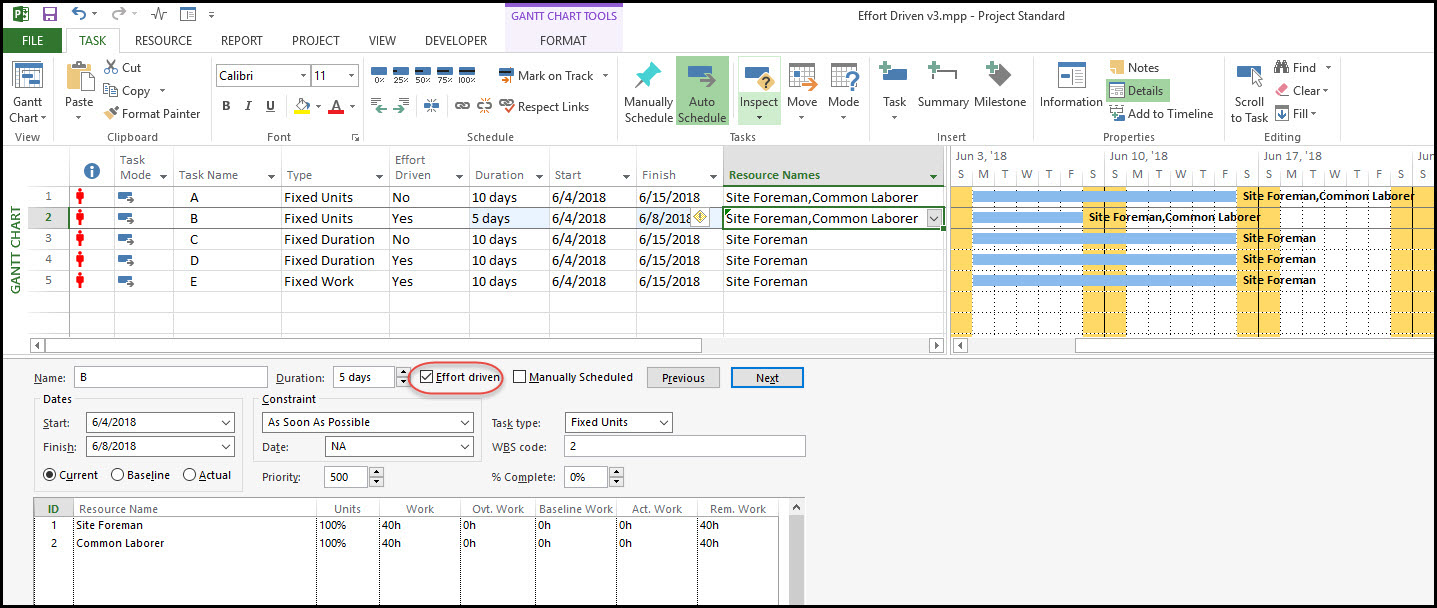Click the Manually Schedule pushpin icon
Viewport: 1437px width, 608px height.
click(648, 78)
